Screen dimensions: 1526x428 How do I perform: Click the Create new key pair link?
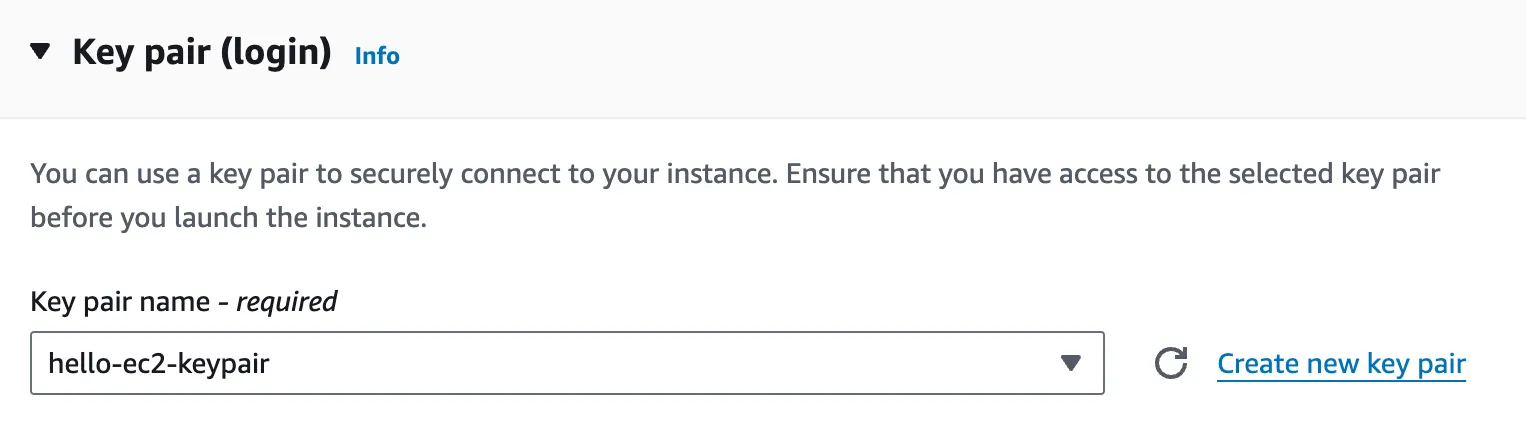[1341, 364]
